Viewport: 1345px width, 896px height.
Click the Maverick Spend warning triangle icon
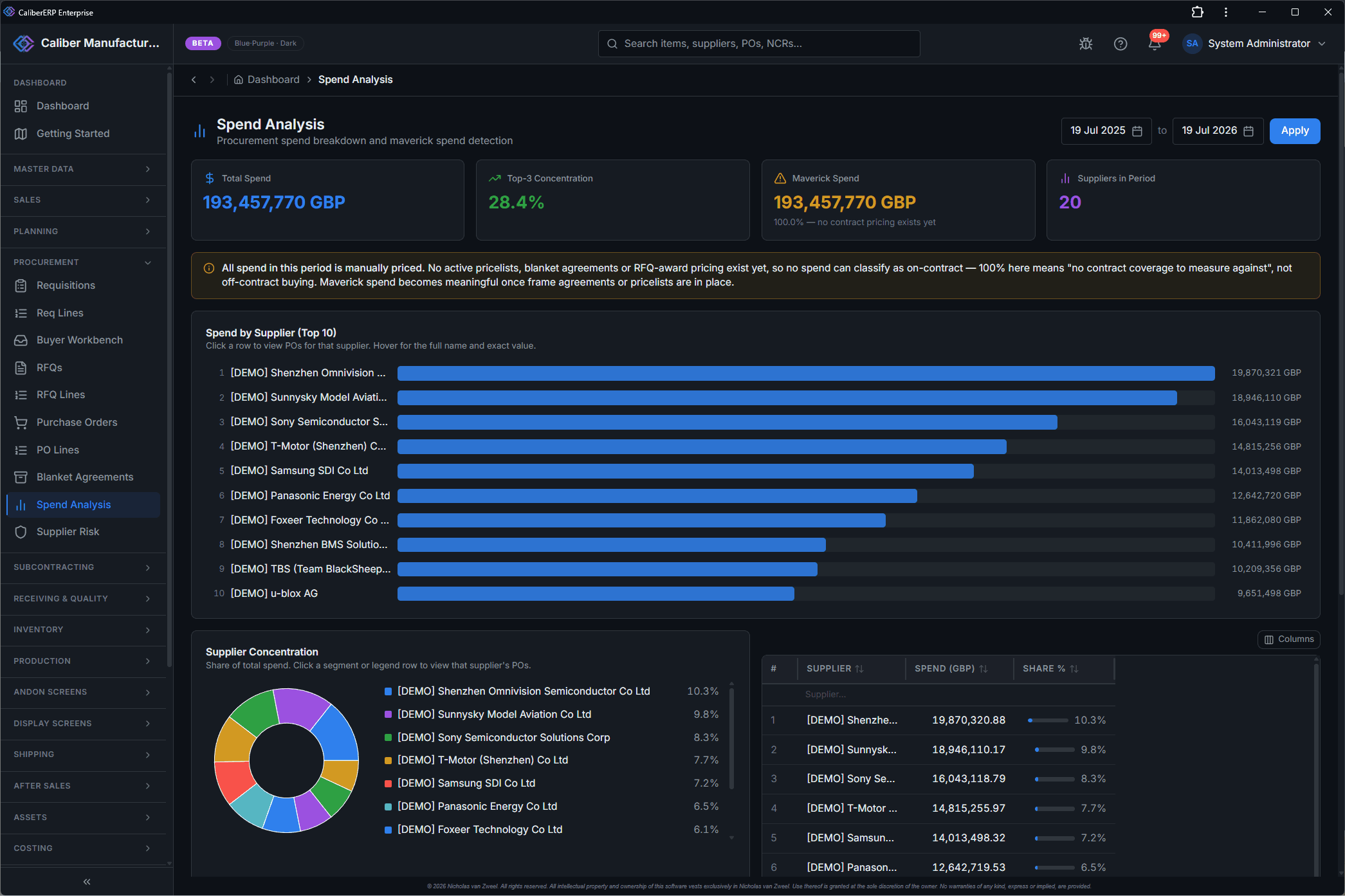pyautogui.click(x=780, y=178)
